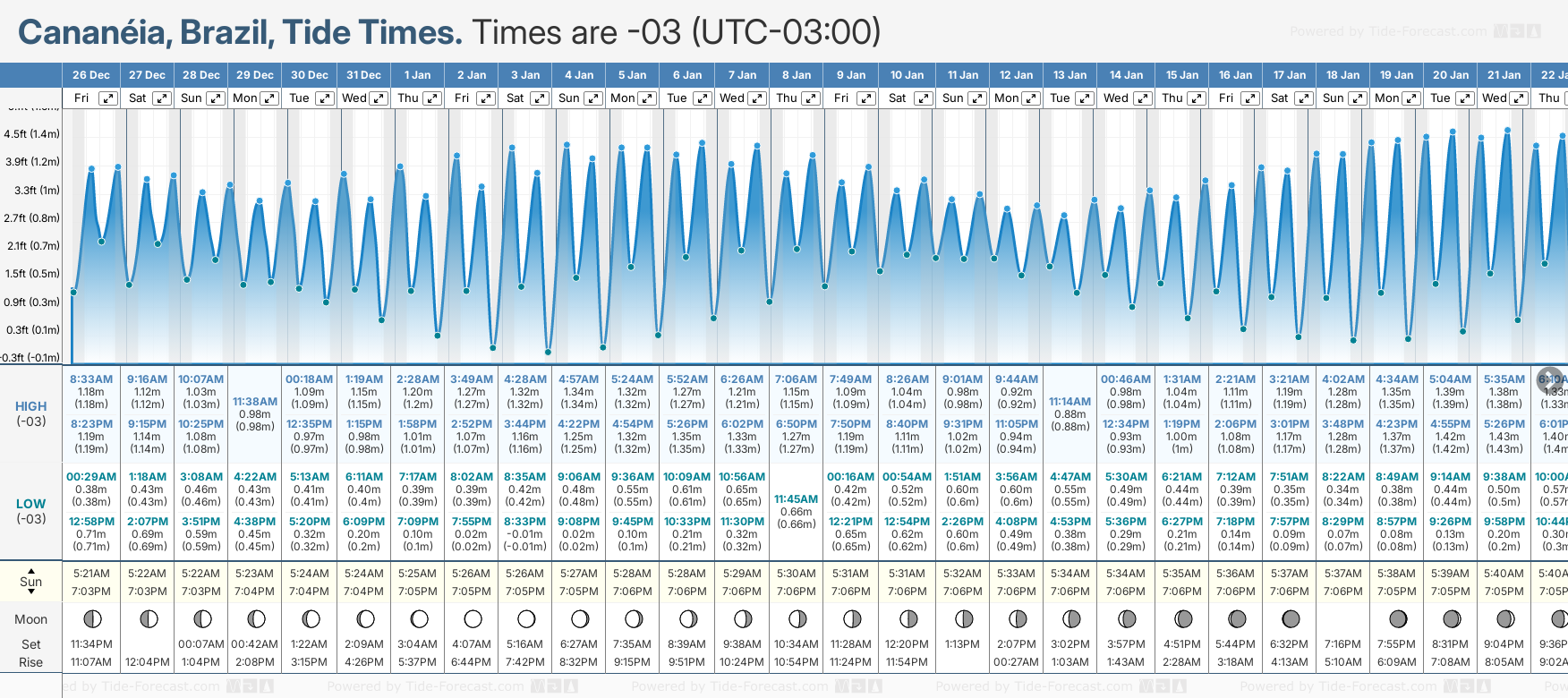Screen dimensions: 1568x698
Task: Click expand icon beside Mon 12 Jan
Action: pos(1031,98)
